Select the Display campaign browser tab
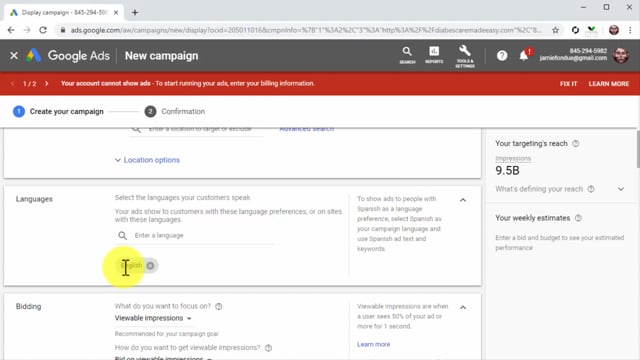The height and width of the screenshot is (360, 640). [64, 13]
